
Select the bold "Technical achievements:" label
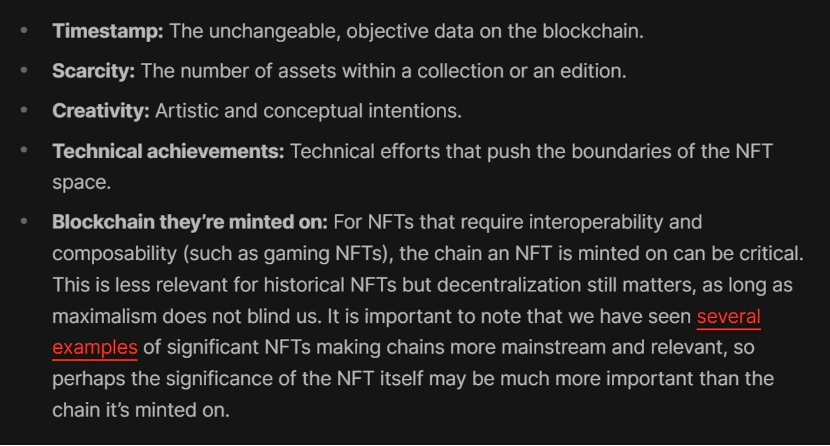pyautogui.click(x=168, y=151)
